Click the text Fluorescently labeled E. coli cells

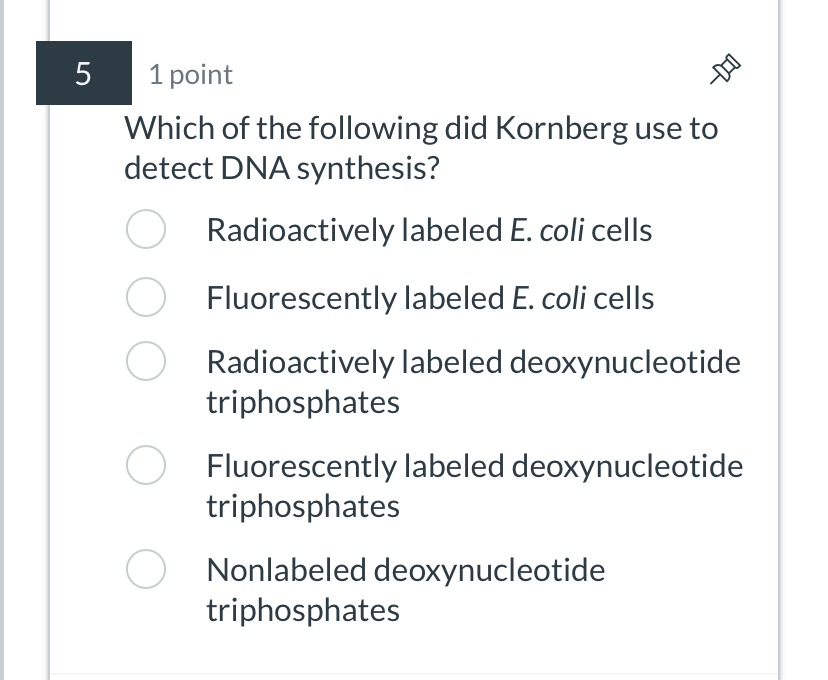point(430,297)
